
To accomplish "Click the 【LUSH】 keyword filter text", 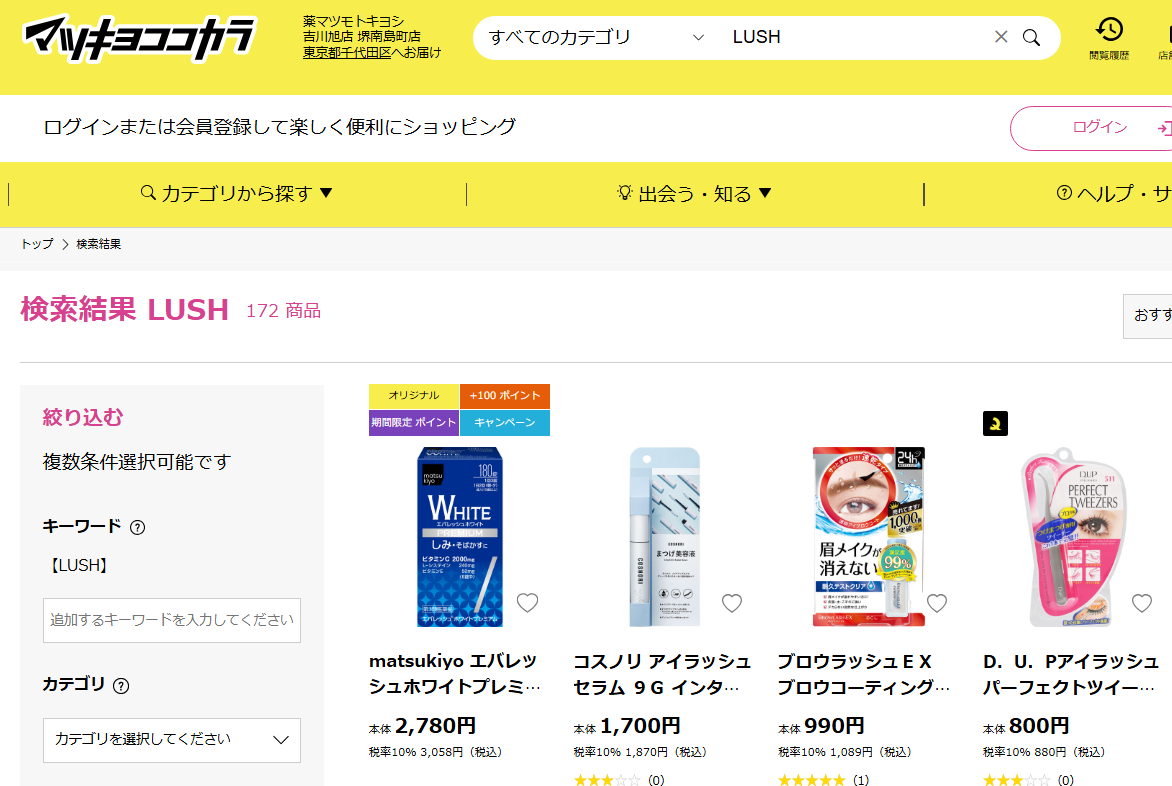I will tap(78, 566).
